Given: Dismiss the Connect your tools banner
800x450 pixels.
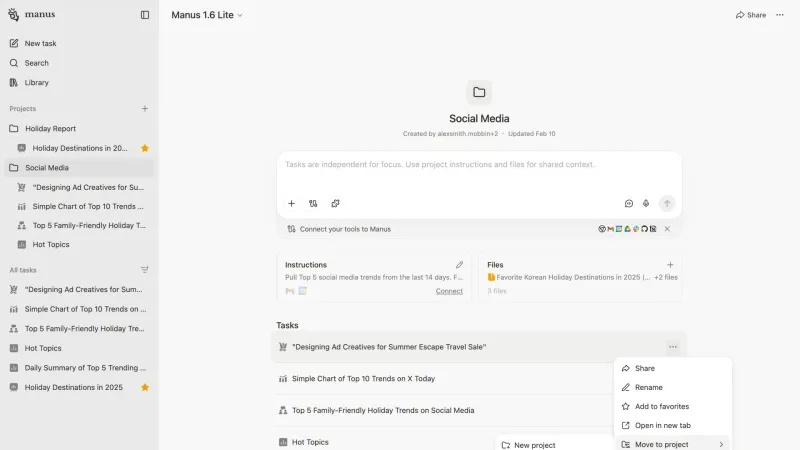Looking at the screenshot, I should (x=667, y=229).
